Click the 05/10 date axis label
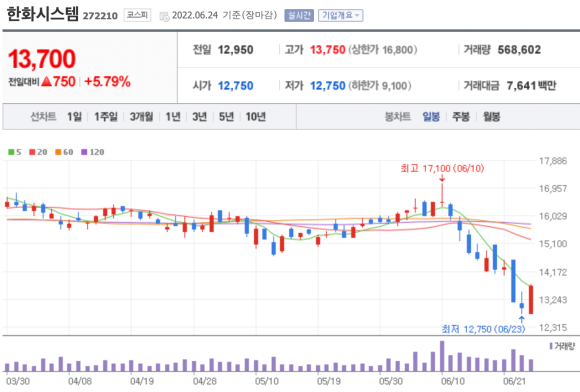 pyautogui.click(x=266, y=381)
